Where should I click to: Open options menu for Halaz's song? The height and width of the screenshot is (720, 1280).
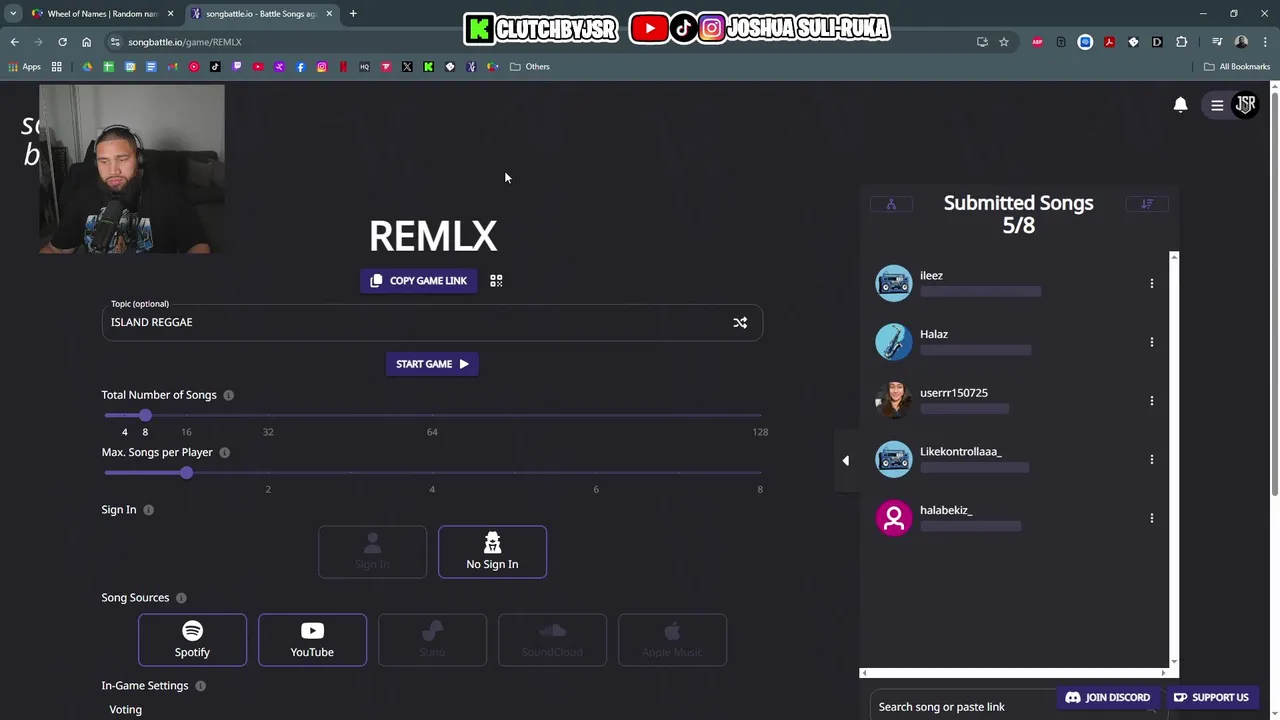[x=1151, y=342]
